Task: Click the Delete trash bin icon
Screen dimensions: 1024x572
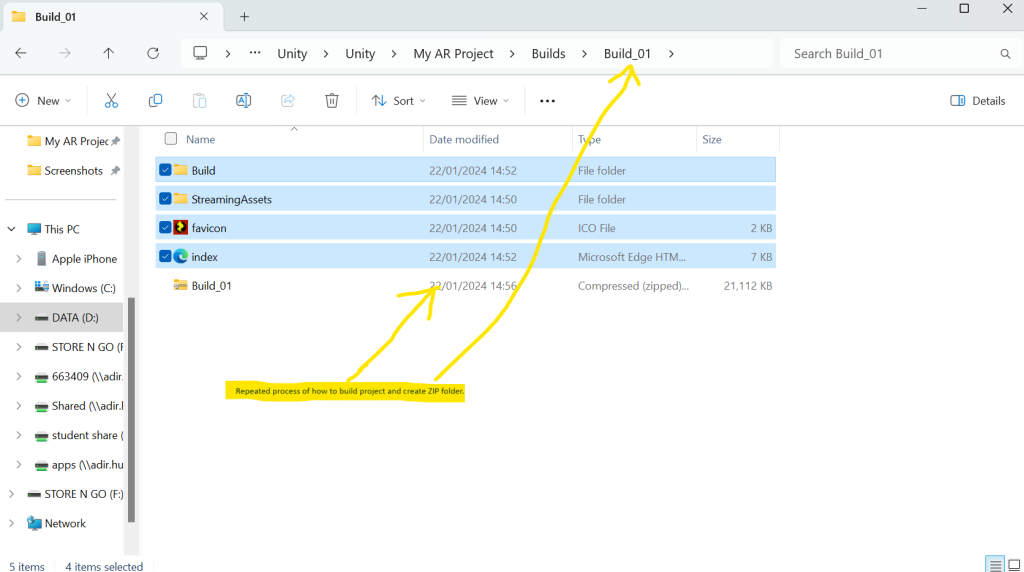Action: tap(332, 101)
